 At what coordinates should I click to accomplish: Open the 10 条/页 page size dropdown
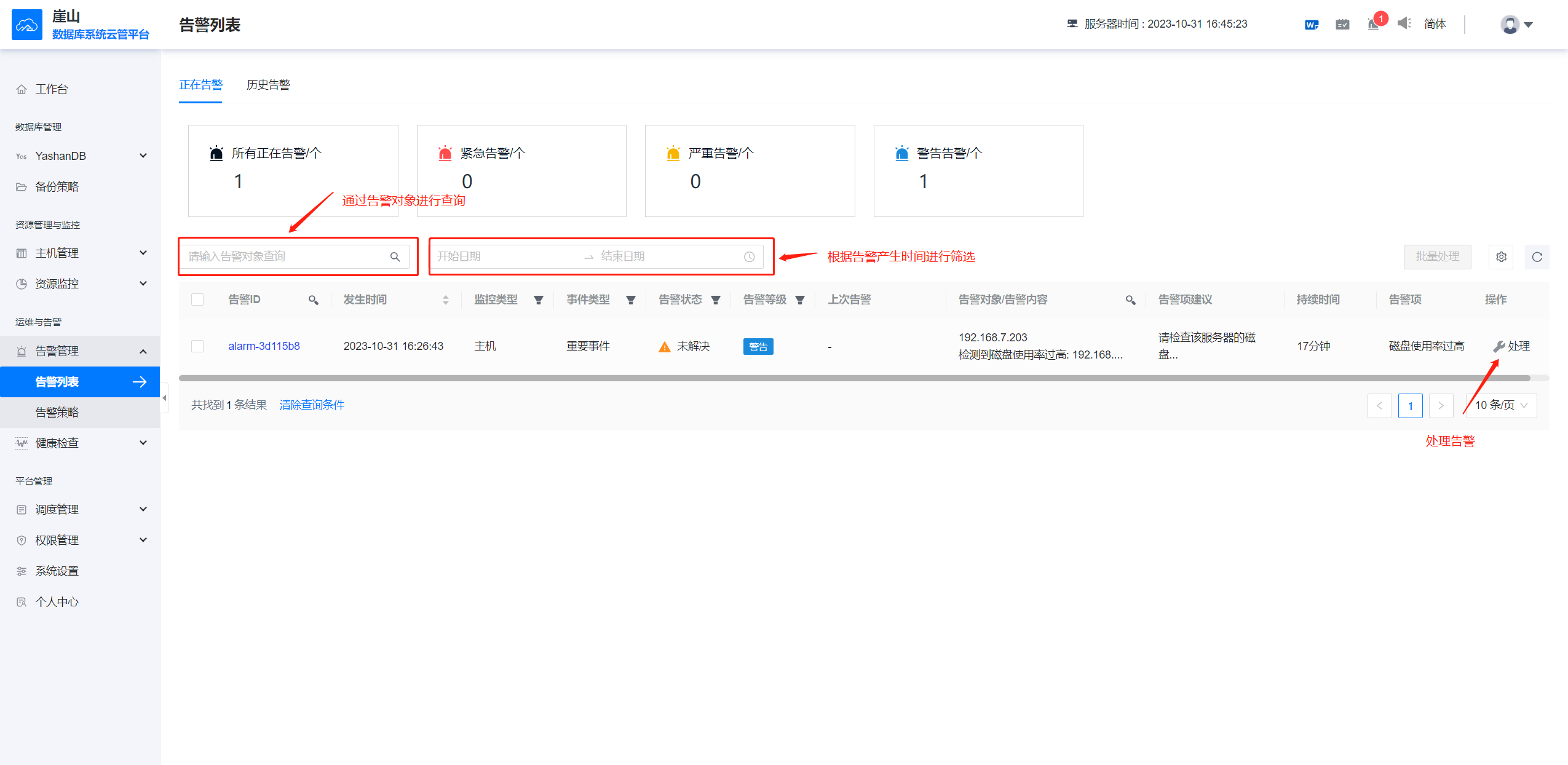(1501, 405)
